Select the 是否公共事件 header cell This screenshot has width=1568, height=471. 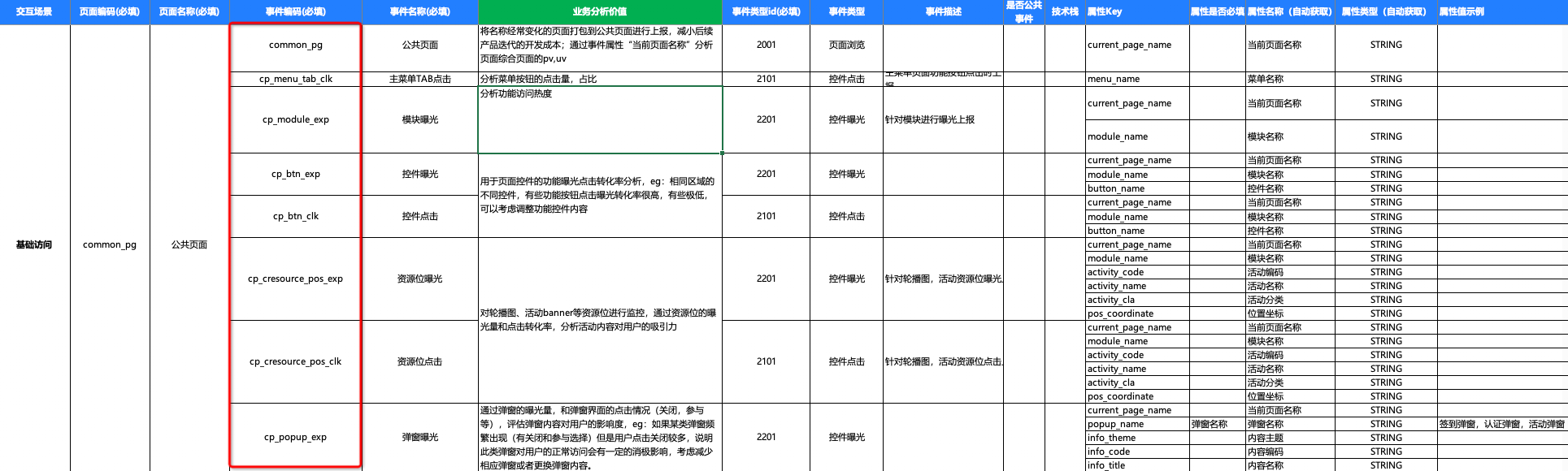point(1023,11)
